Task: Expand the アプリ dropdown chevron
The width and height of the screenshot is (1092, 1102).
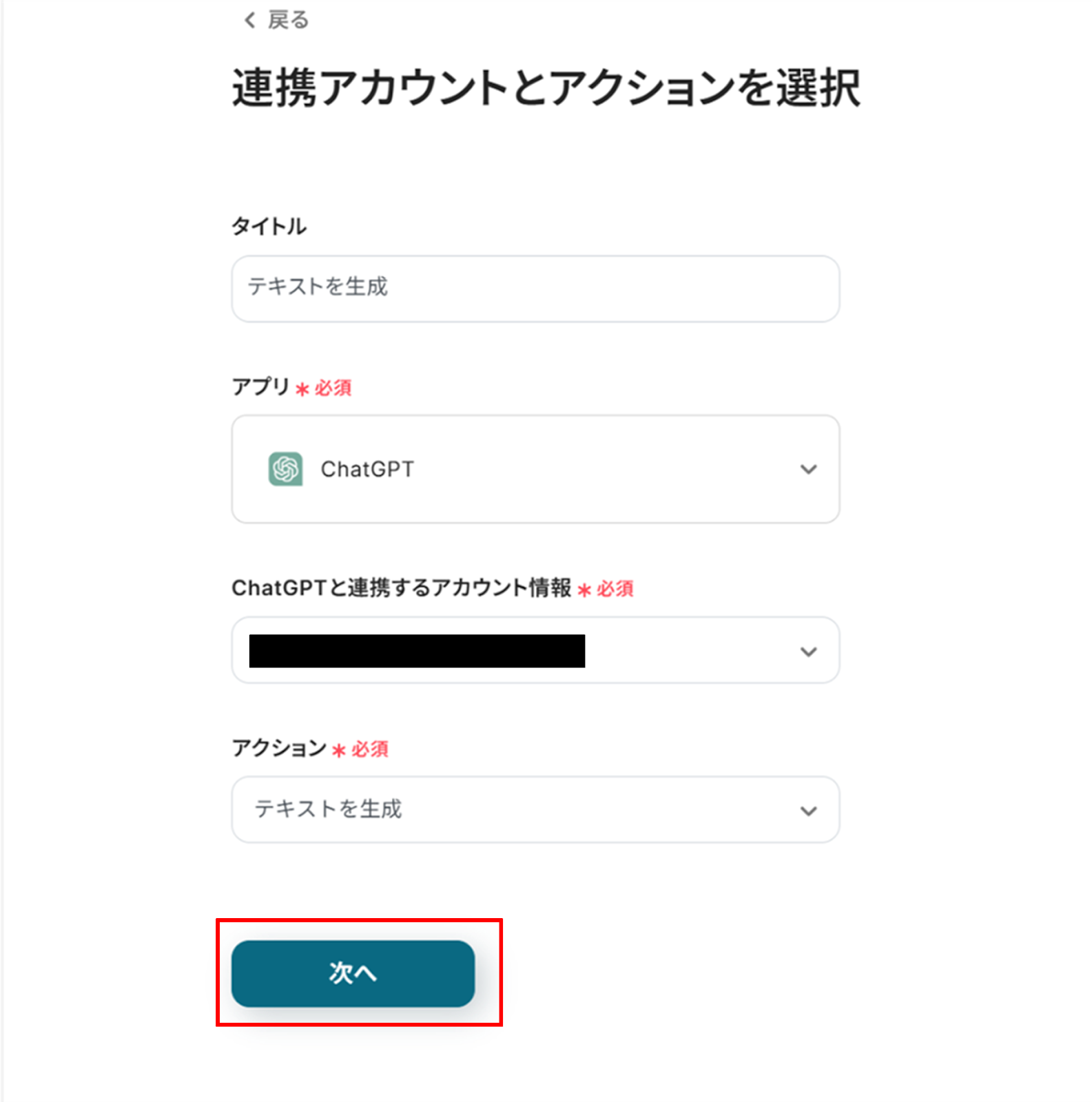Action: point(808,470)
